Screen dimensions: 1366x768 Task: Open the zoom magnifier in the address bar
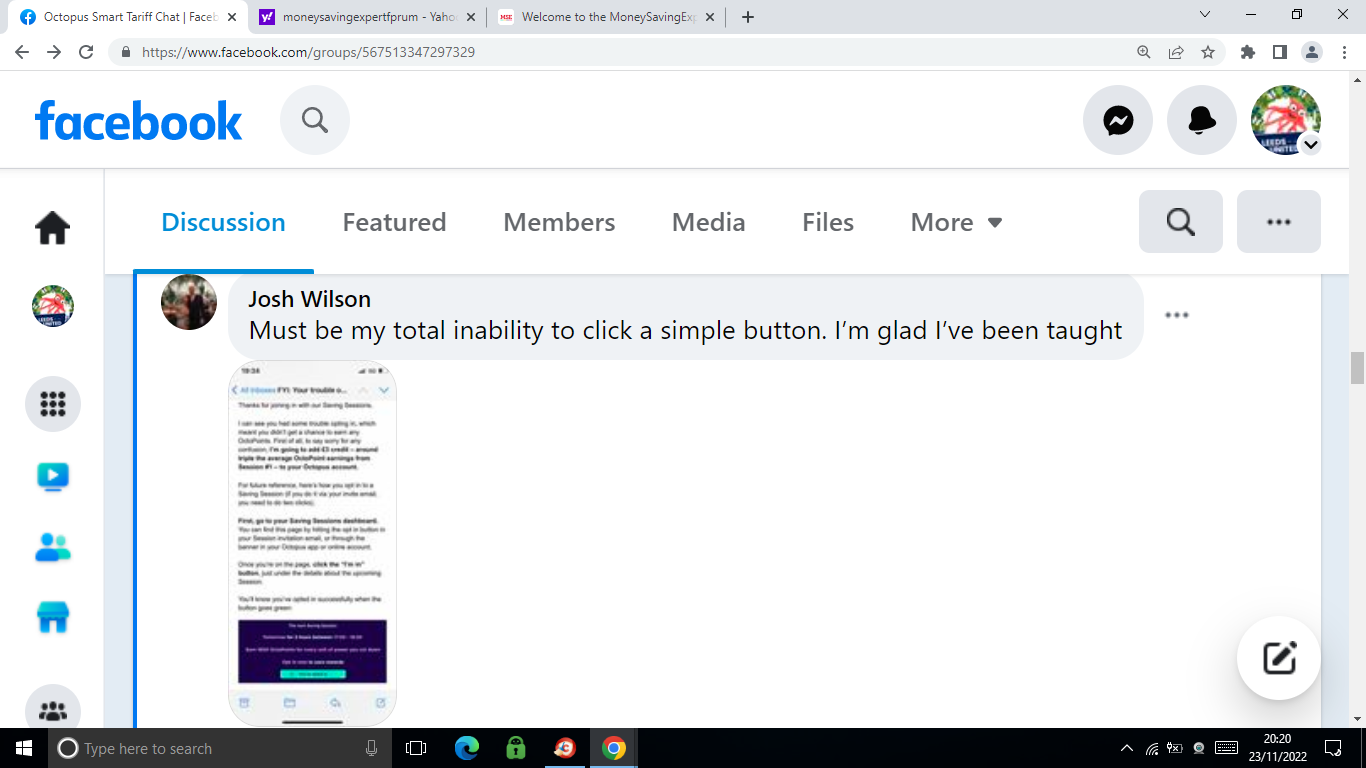point(1144,52)
